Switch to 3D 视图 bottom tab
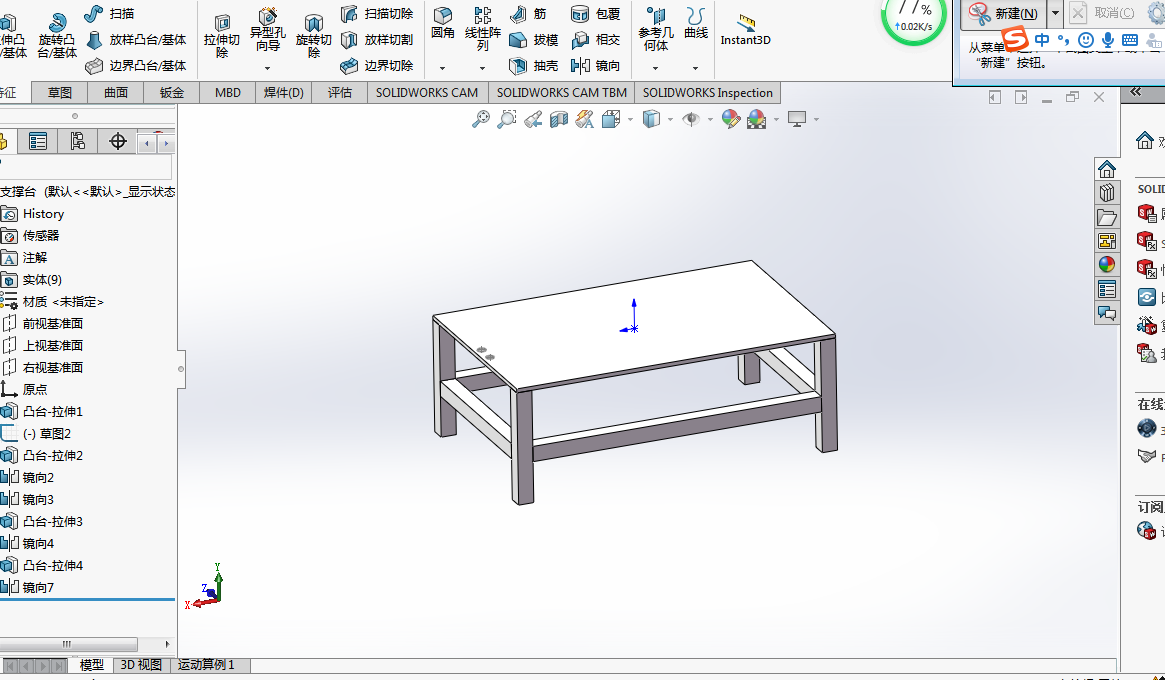The height and width of the screenshot is (680, 1165). tap(141, 664)
